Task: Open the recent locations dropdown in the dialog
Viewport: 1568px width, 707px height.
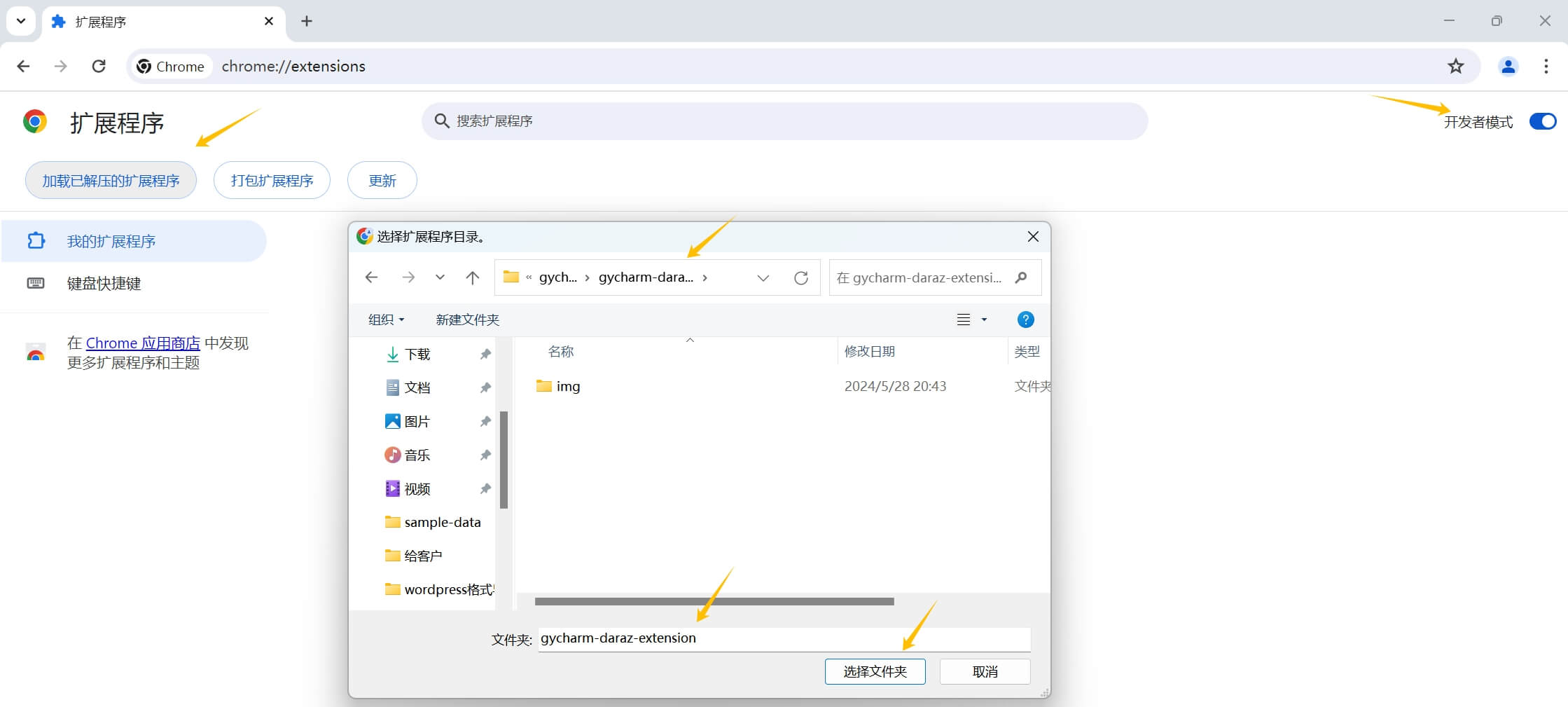Action: coord(440,277)
